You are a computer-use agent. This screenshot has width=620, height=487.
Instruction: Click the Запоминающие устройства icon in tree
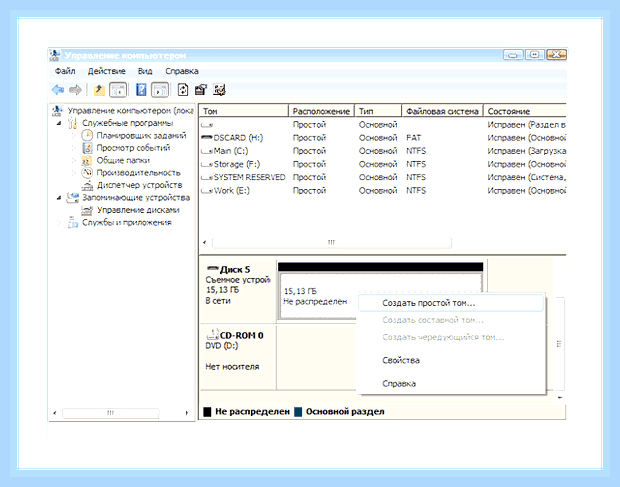point(73,198)
